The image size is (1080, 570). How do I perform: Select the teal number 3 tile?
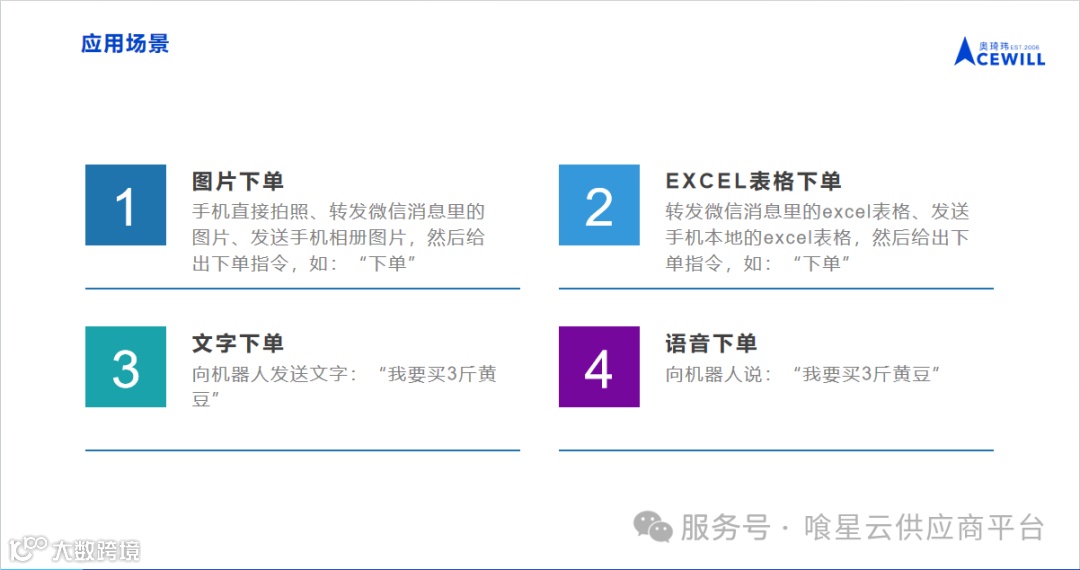[x=125, y=366]
